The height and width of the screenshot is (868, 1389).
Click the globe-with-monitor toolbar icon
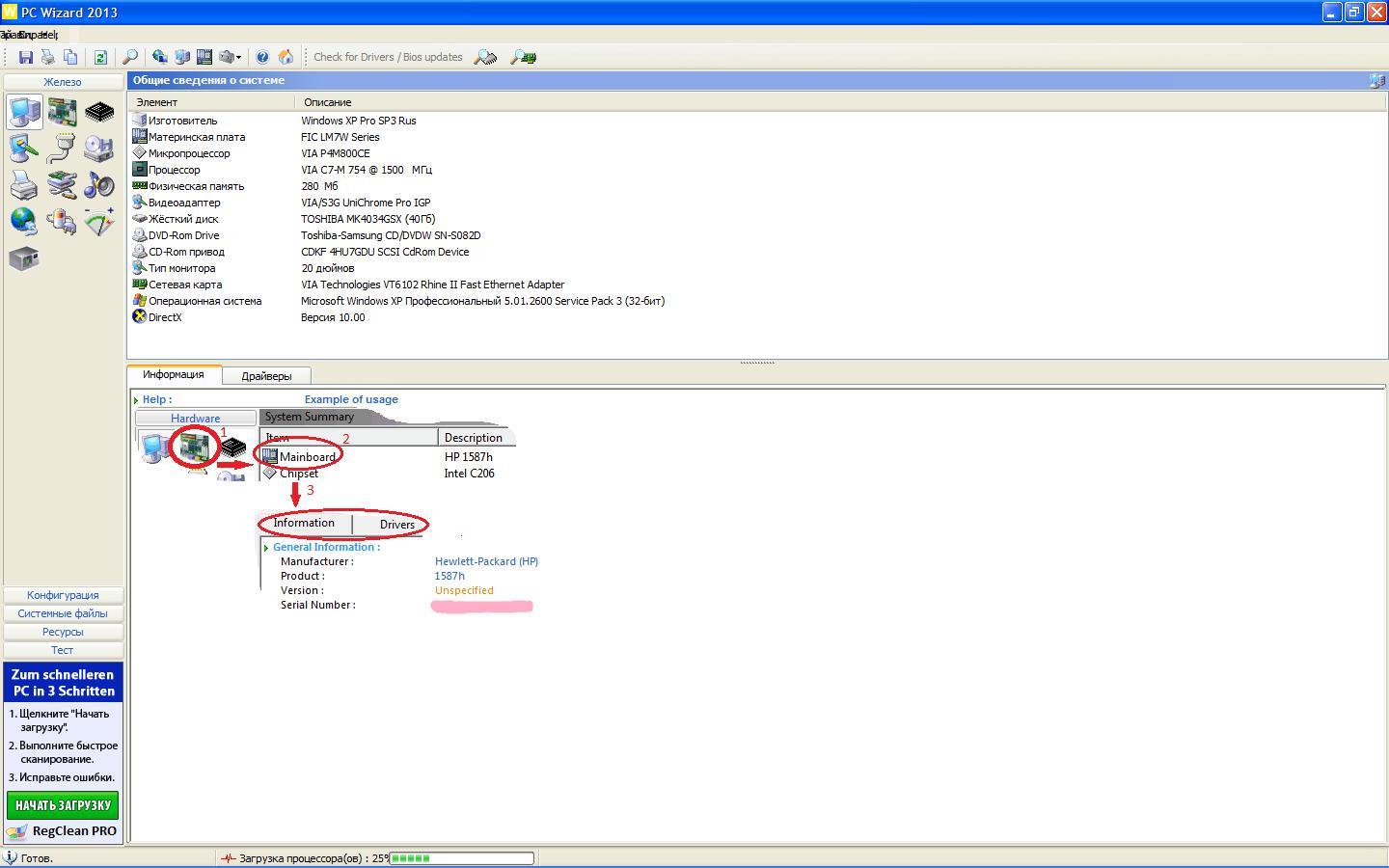click(x=160, y=57)
